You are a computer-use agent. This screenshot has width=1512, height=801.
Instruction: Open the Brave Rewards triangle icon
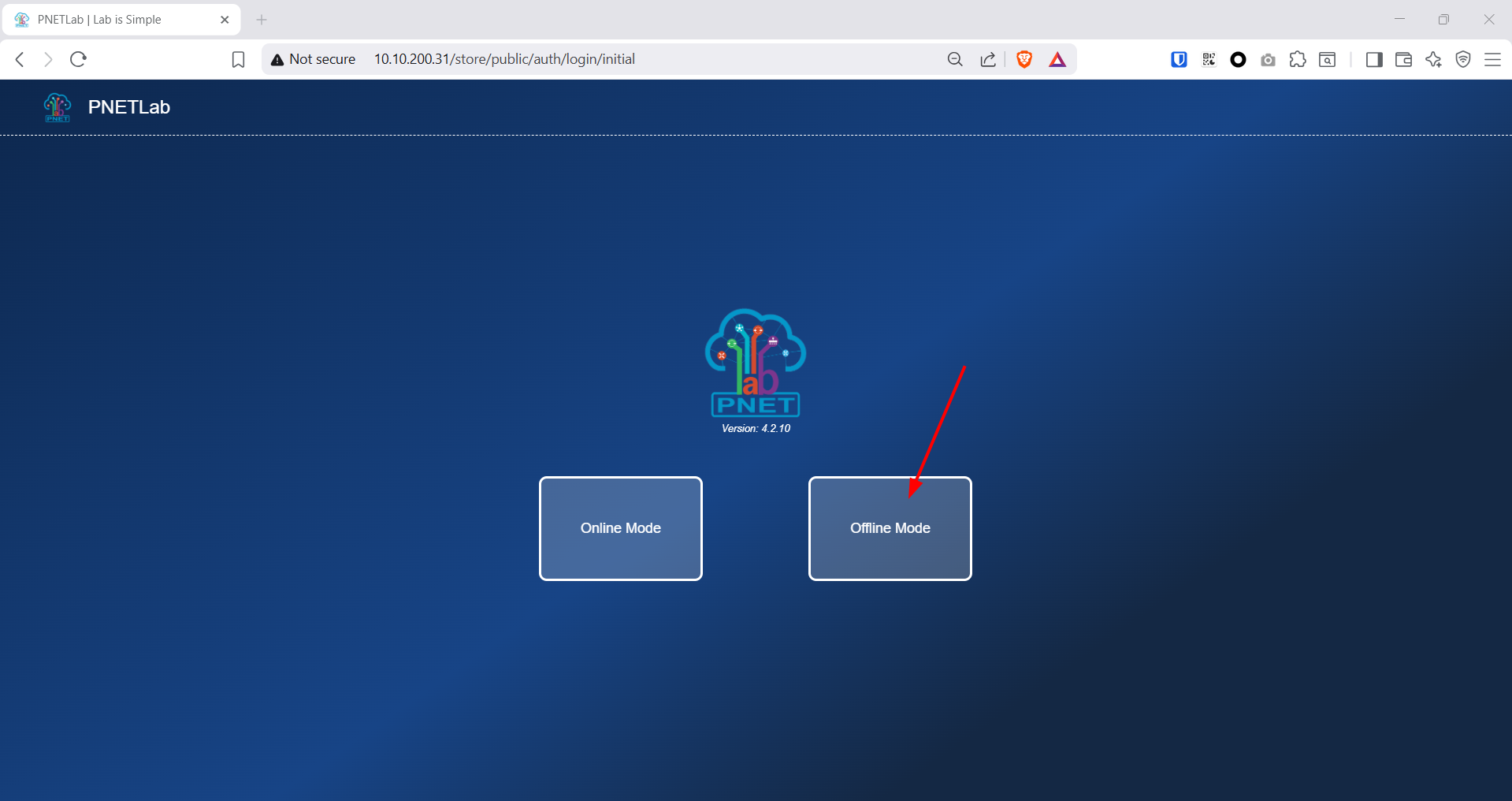(x=1057, y=59)
